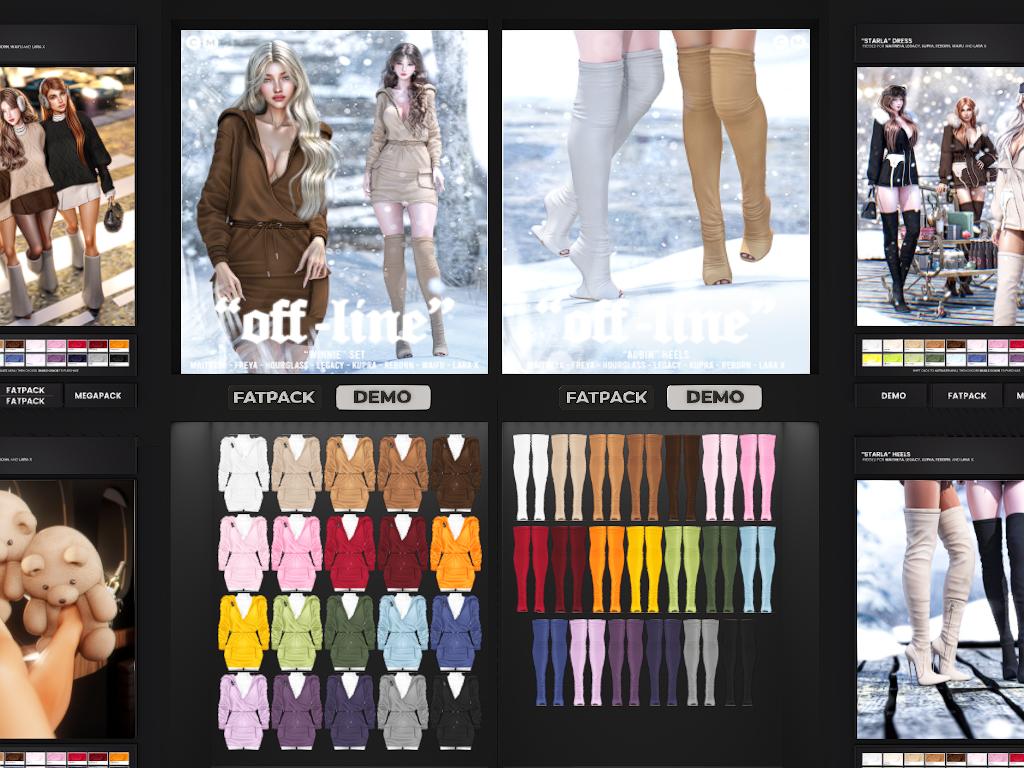The image size is (1024, 768).
Task: Click FATPACK under the Minnie set
Action: coord(274,397)
